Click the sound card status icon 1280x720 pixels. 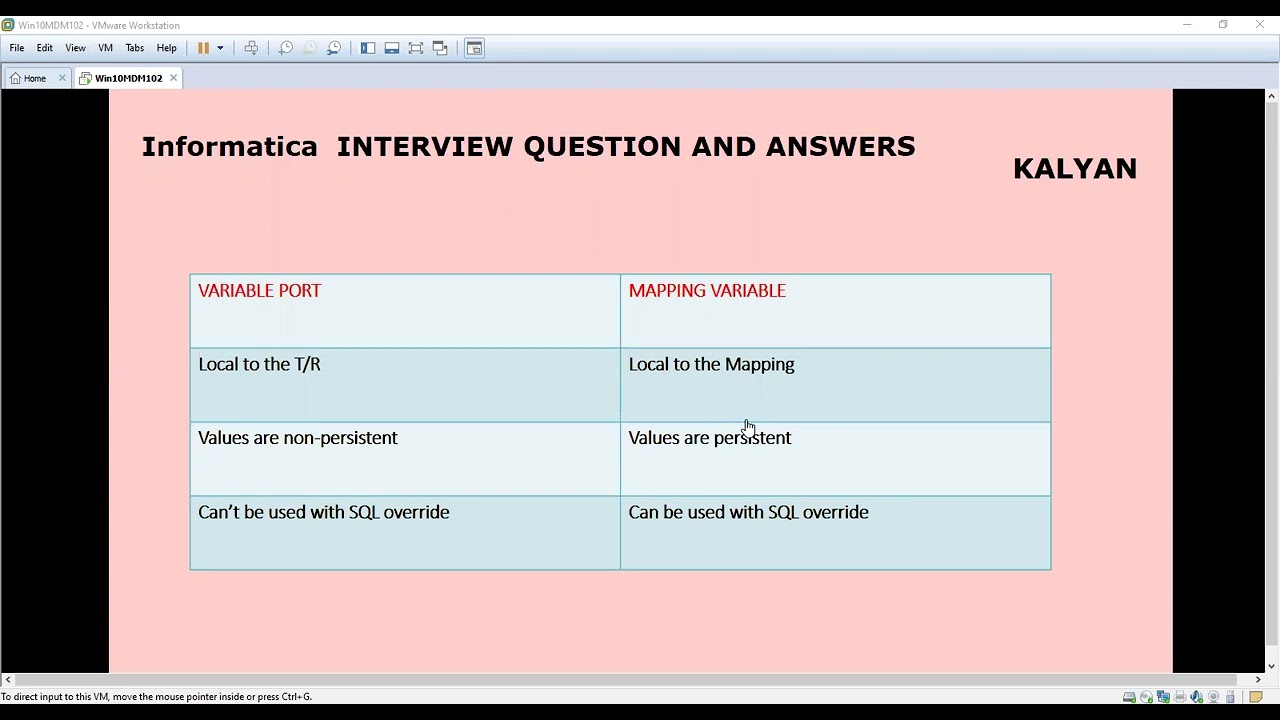[1196, 697]
